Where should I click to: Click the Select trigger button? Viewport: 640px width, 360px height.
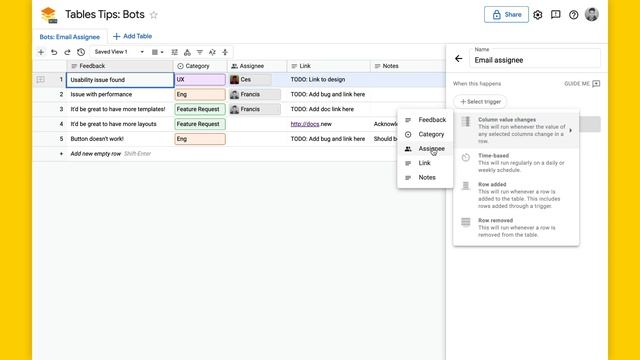(x=480, y=102)
